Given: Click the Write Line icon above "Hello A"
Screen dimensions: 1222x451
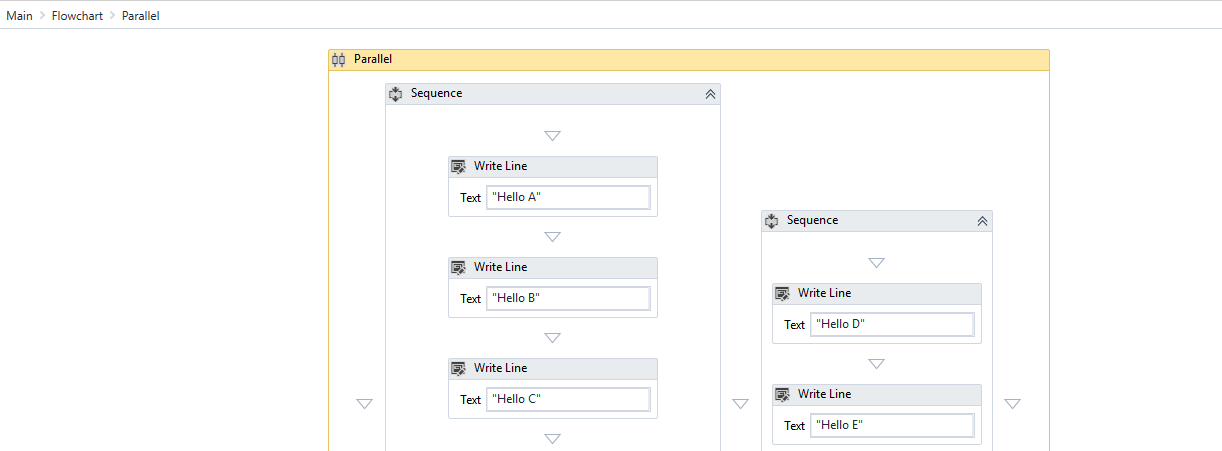Looking at the screenshot, I should click(459, 167).
